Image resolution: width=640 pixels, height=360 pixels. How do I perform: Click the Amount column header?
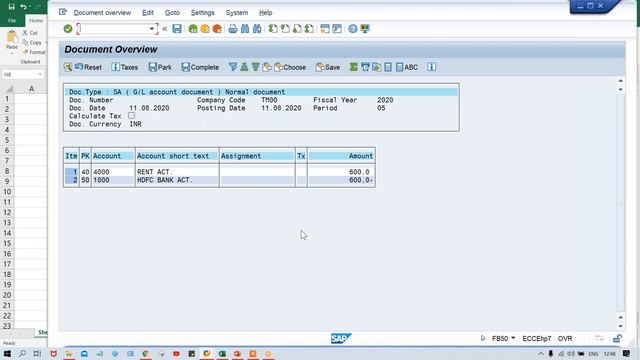[x=341, y=156]
